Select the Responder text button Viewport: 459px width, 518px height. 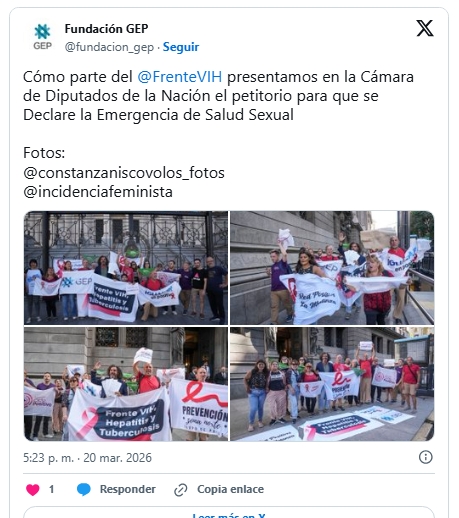(x=128, y=489)
